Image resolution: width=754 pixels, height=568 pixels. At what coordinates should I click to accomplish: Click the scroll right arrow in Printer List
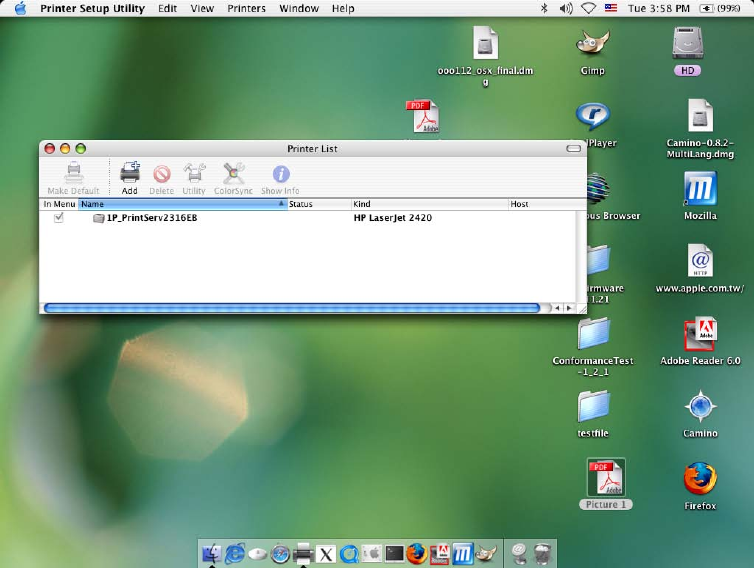tap(569, 308)
